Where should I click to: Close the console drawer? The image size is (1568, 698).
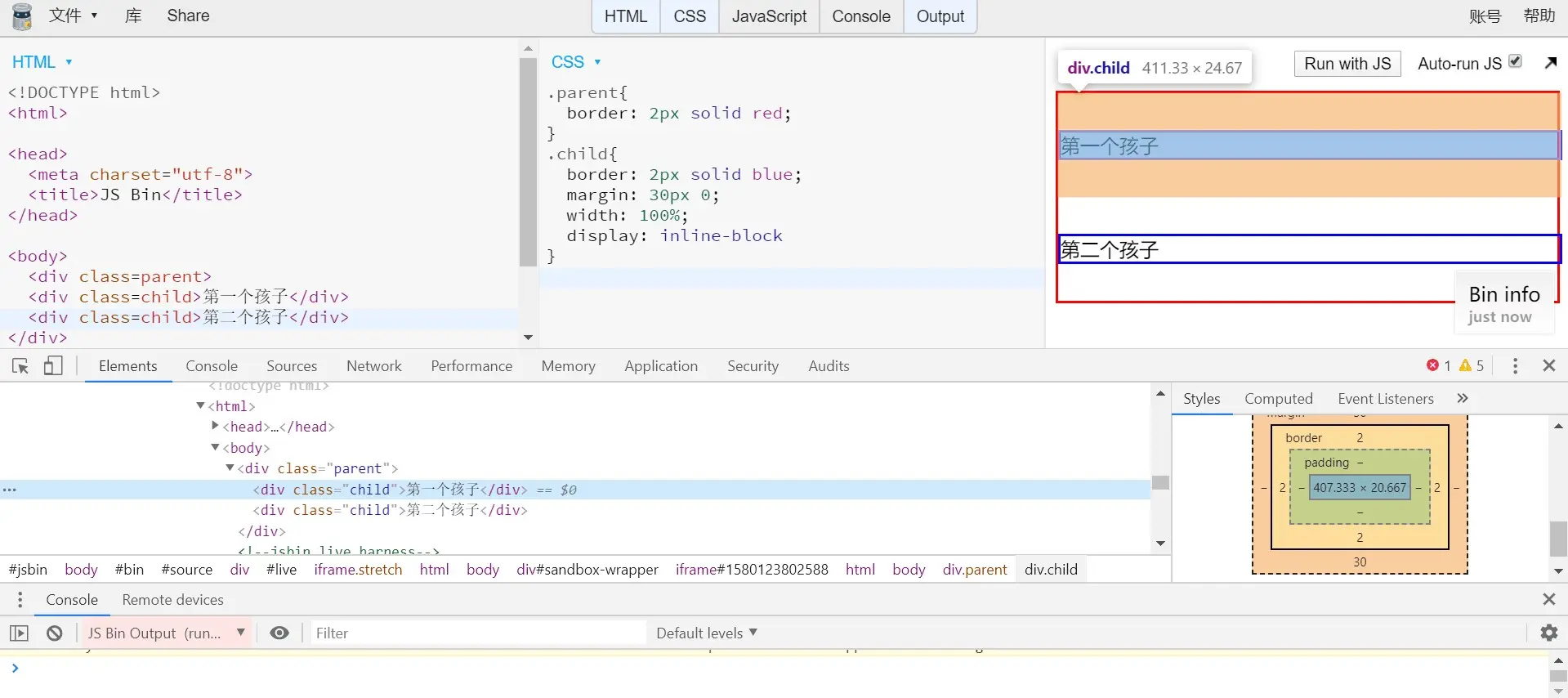click(x=1549, y=600)
